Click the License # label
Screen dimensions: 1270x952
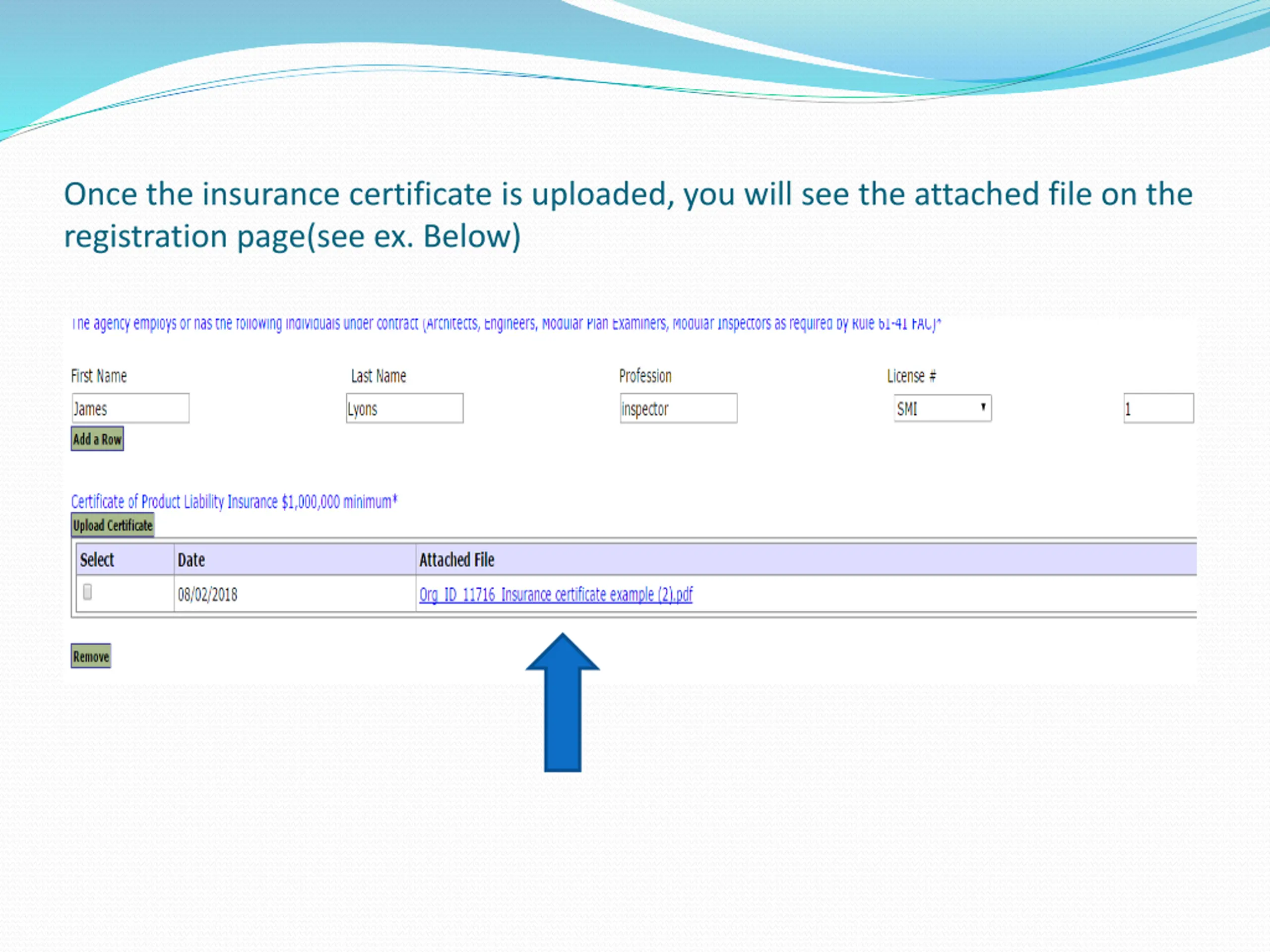(x=912, y=376)
